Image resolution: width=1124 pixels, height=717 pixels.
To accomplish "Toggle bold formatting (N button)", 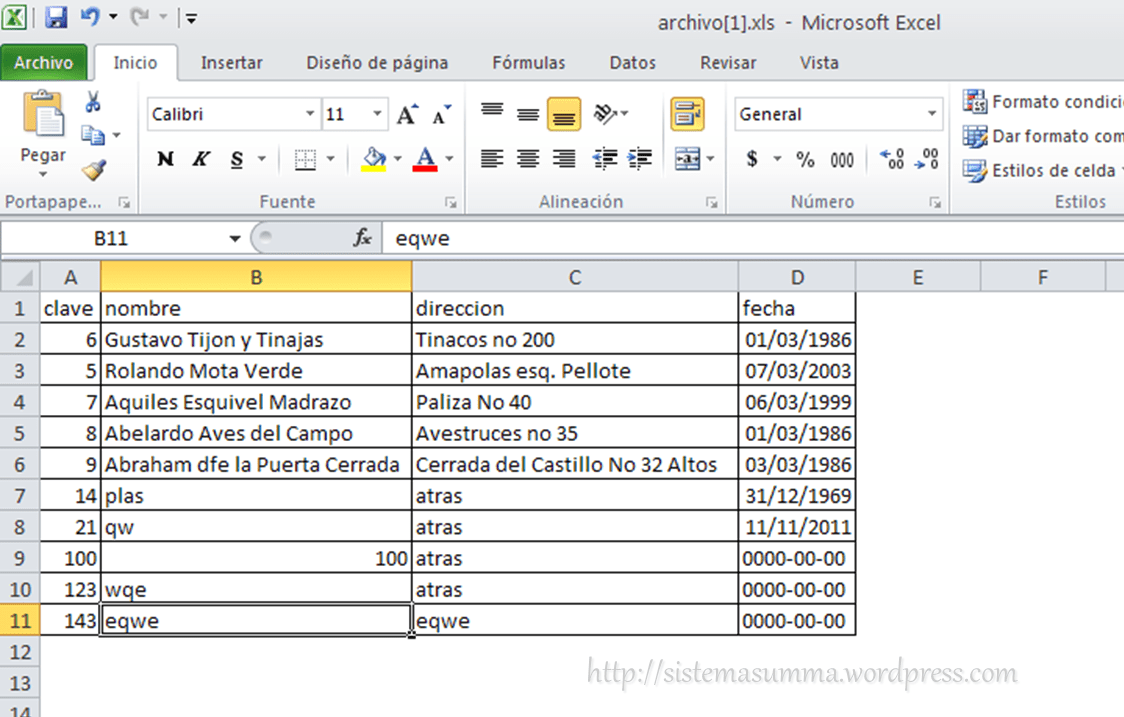I will pos(166,159).
